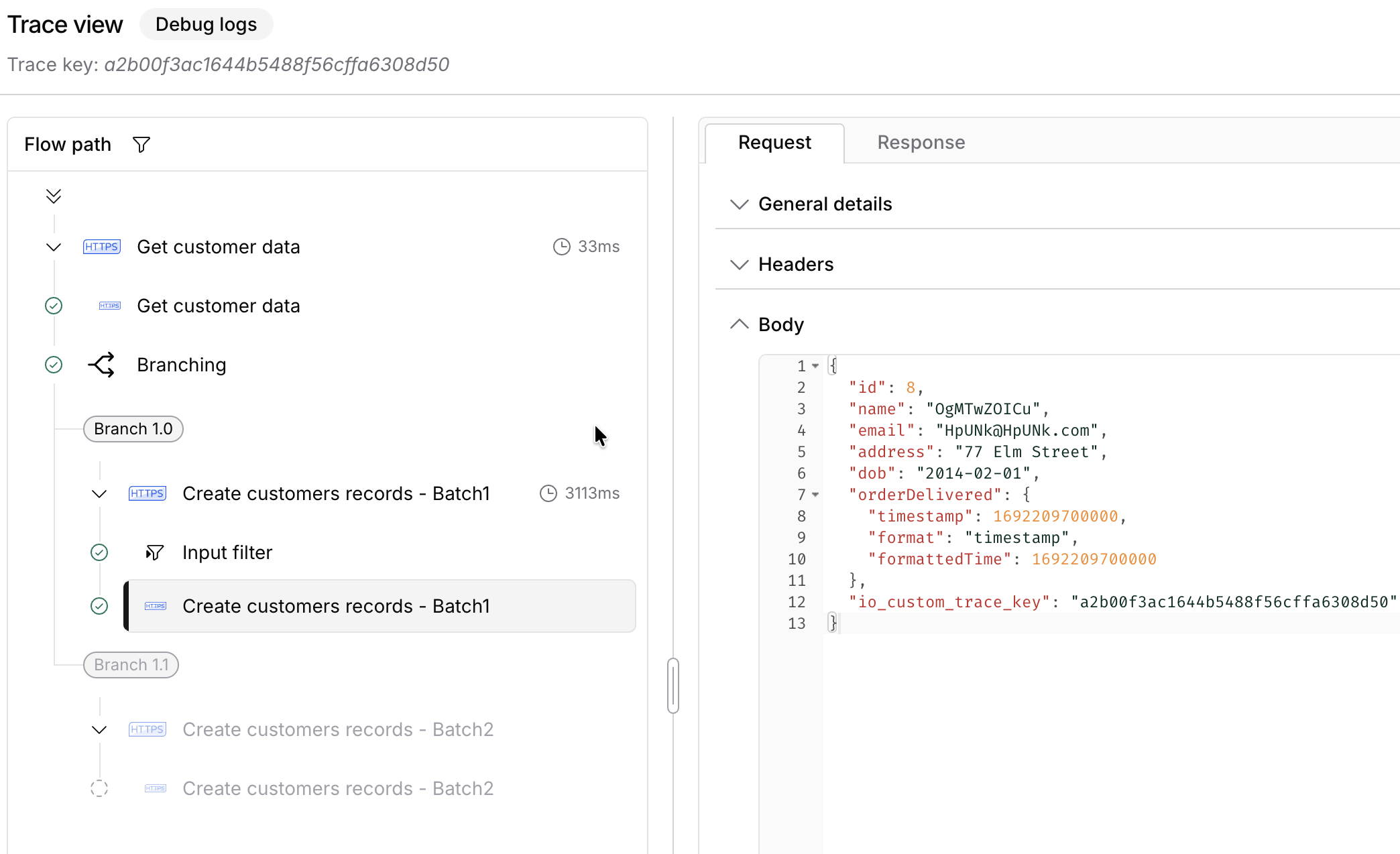Collapse the Get customer data step group
The width and height of the screenshot is (1400, 854).
(x=54, y=247)
